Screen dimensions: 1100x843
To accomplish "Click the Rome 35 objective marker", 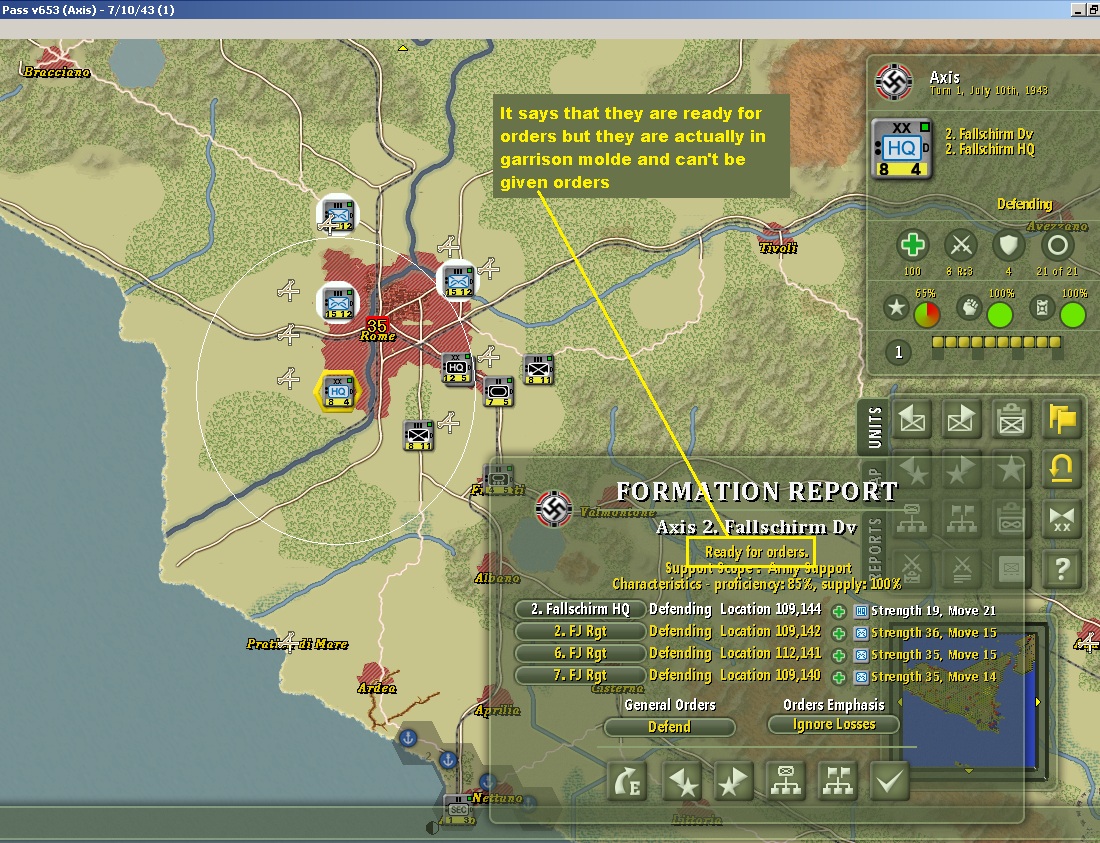I will tap(377, 325).
